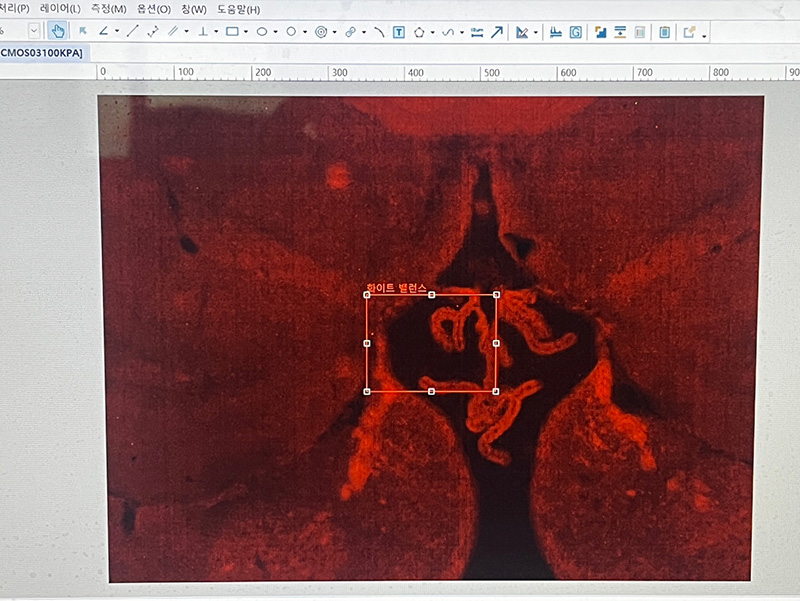Expand the rectangle tool dropdown arrow
Image resolution: width=800 pixels, height=601 pixels.
tap(245, 32)
